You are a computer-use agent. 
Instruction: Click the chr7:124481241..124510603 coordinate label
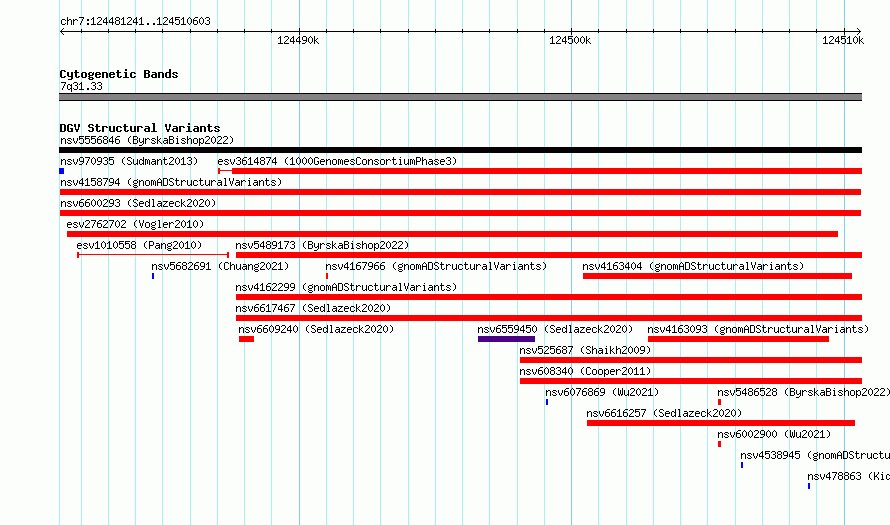(135, 22)
